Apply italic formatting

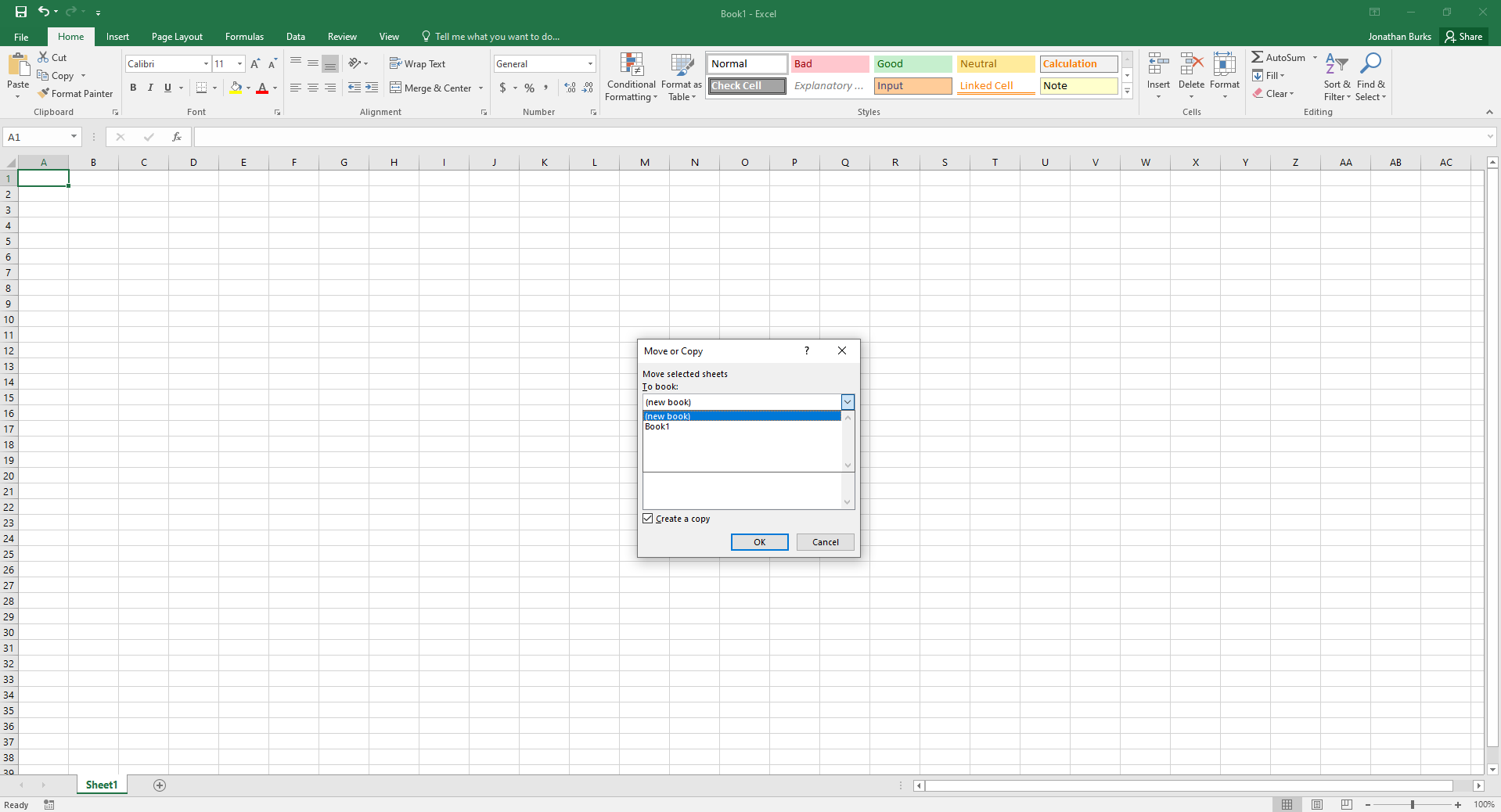[149, 88]
